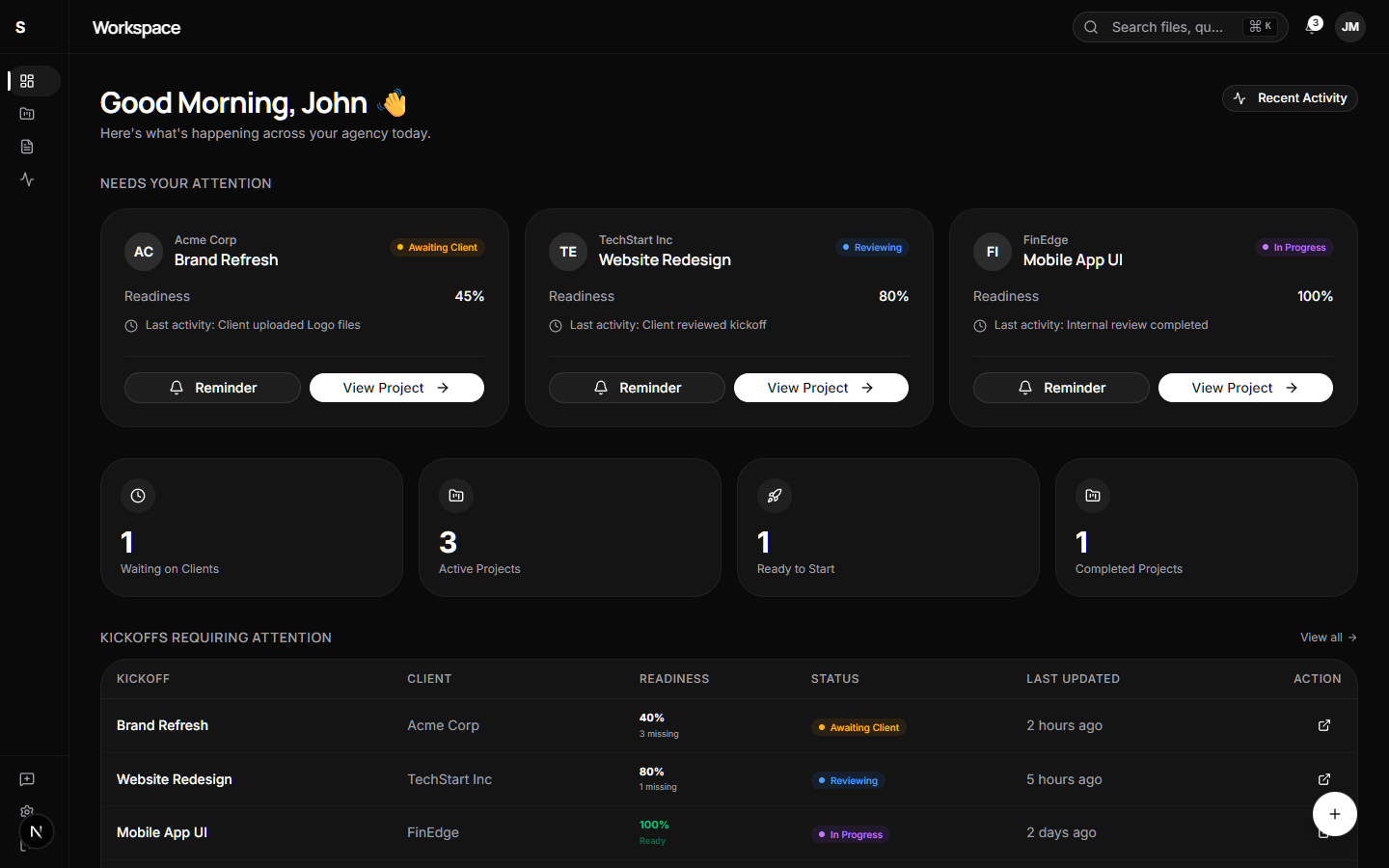The image size is (1389, 868).
Task: Click TechStart Inc in the client column
Action: (x=449, y=779)
